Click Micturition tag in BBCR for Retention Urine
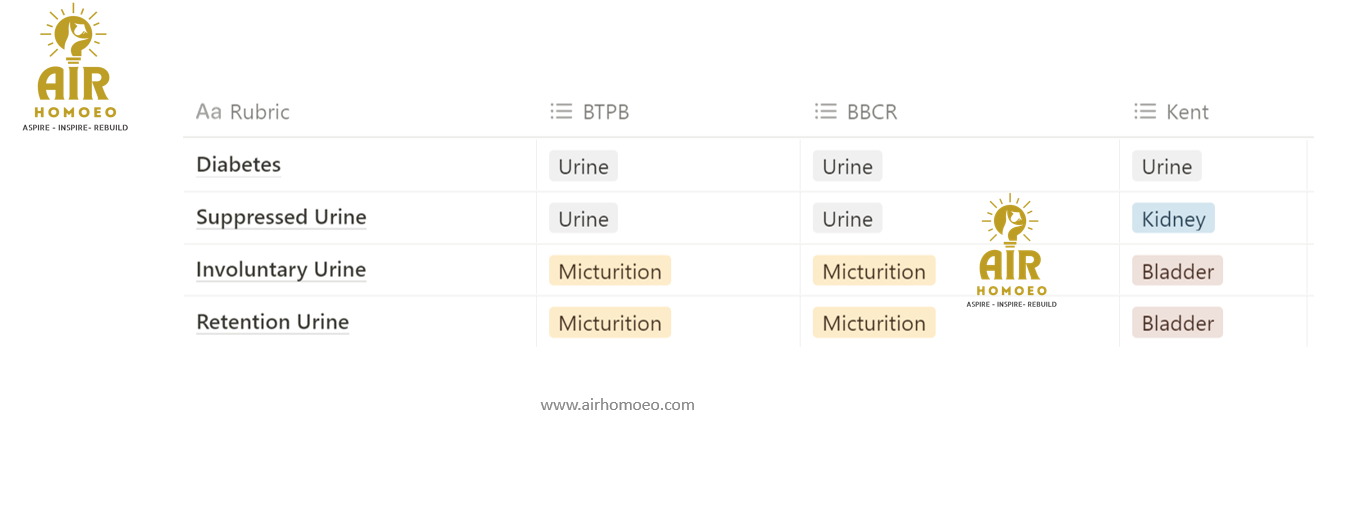The height and width of the screenshot is (507, 1349). [x=873, y=323]
